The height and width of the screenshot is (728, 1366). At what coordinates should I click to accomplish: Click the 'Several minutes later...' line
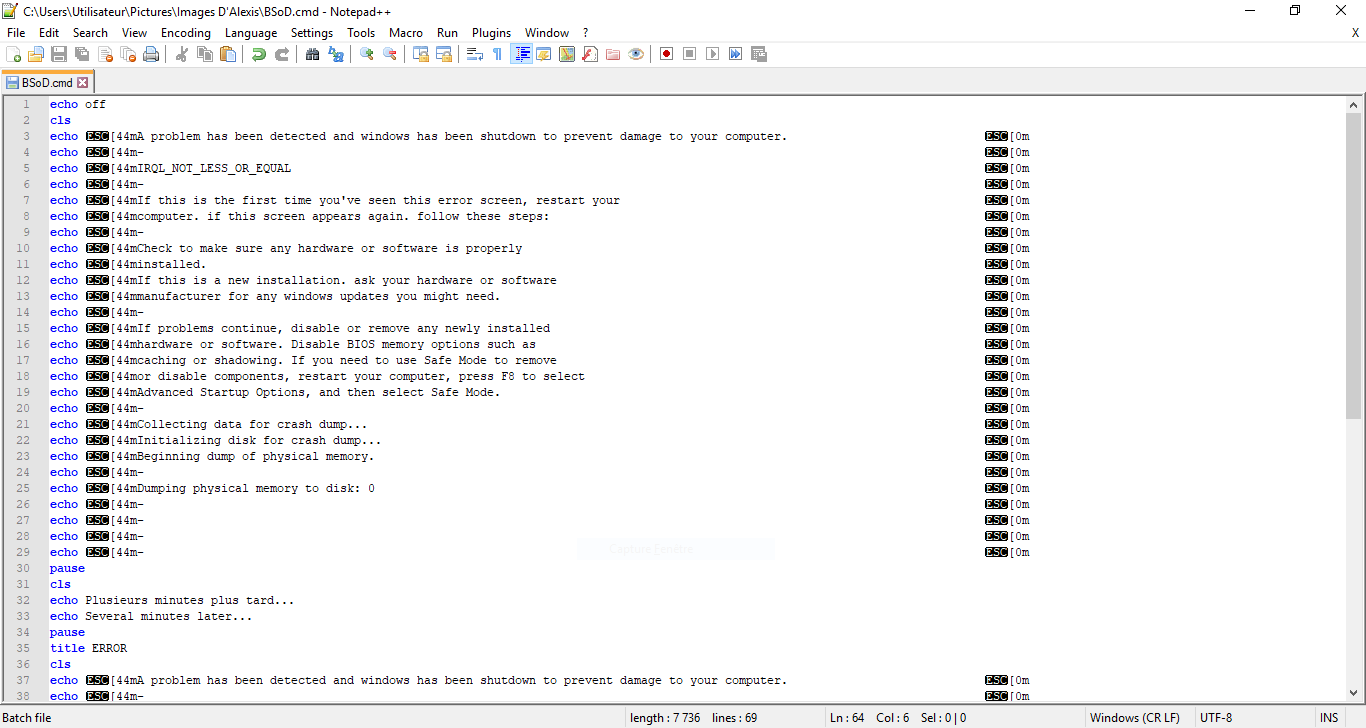(x=169, y=616)
